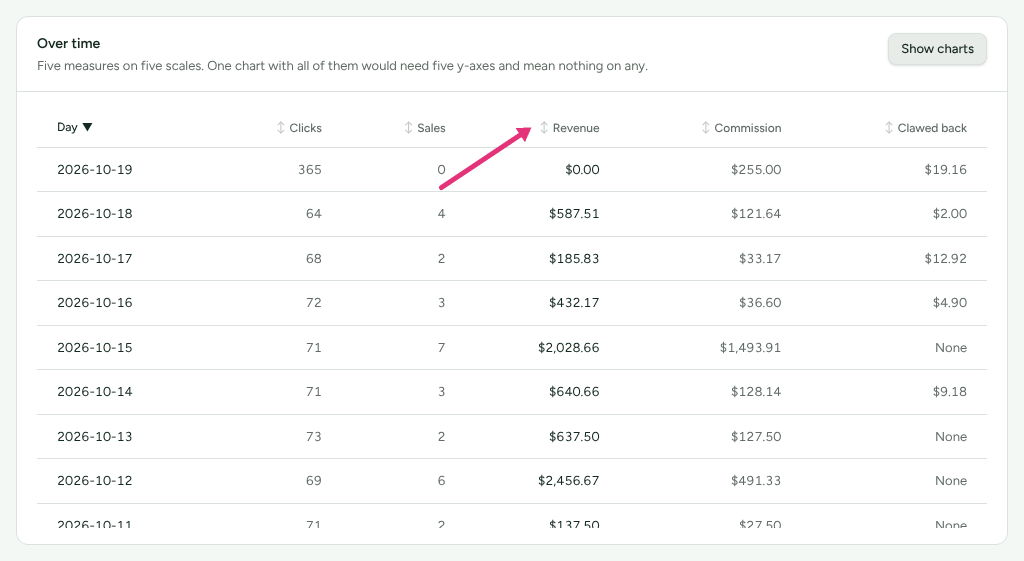The width and height of the screenshot is (1024, 561).
Task: Click the Show charts button
Action: coord(937,49)
